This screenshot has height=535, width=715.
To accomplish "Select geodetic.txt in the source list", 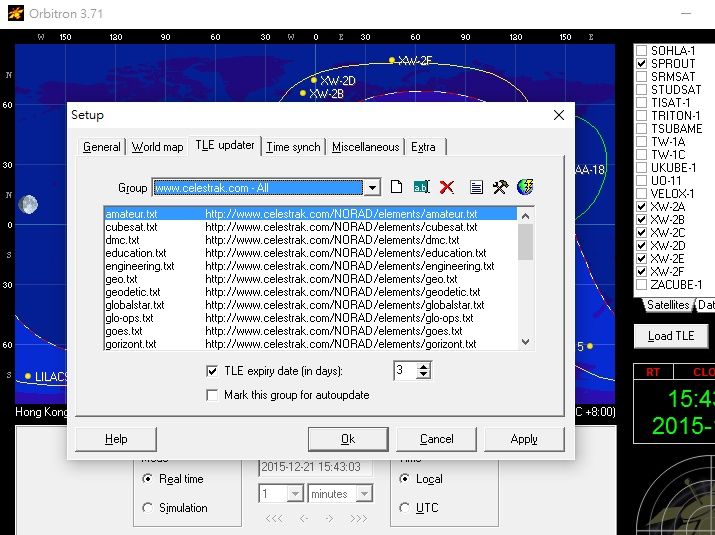I will click(131, 292).
